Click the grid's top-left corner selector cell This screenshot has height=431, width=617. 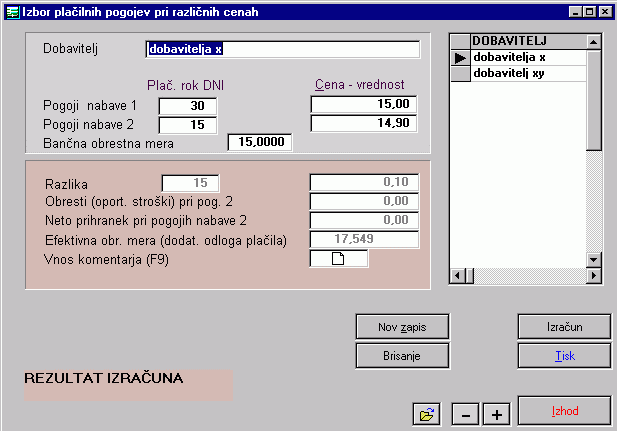(460, 41)
